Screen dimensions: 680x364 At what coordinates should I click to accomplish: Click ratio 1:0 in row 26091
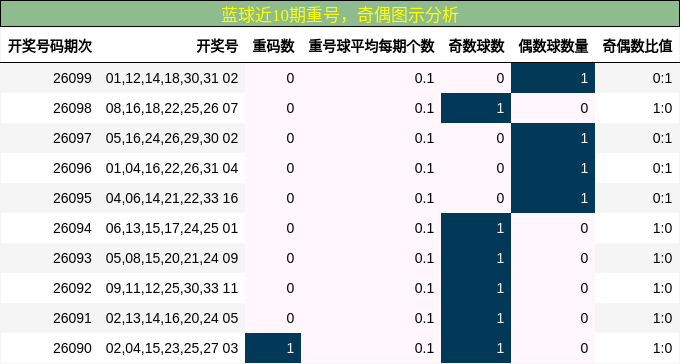pos(662,318)
